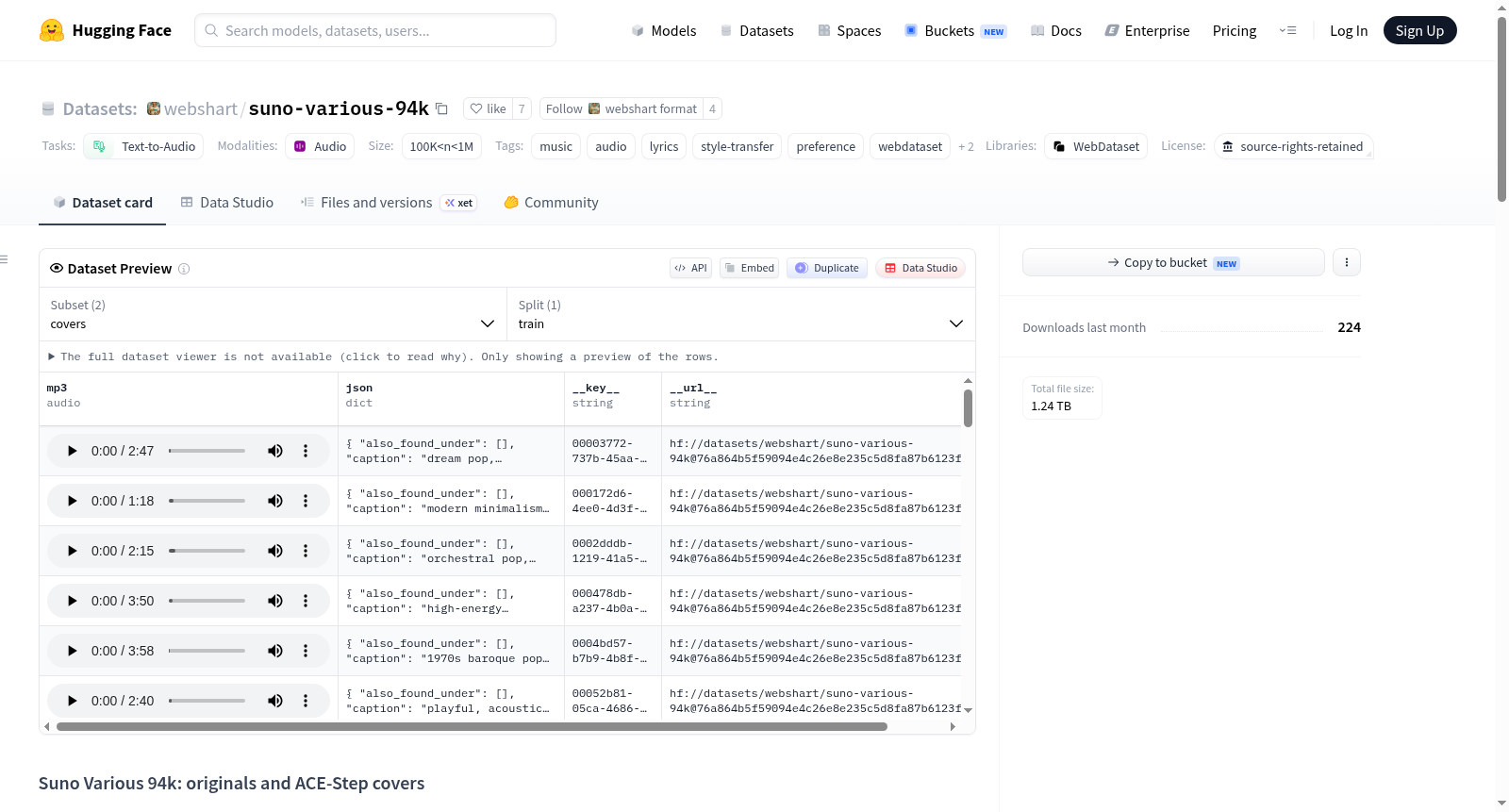Screen dimensions: 1509x812
Task: Focus the search models input field
Action: coord(375,30)
